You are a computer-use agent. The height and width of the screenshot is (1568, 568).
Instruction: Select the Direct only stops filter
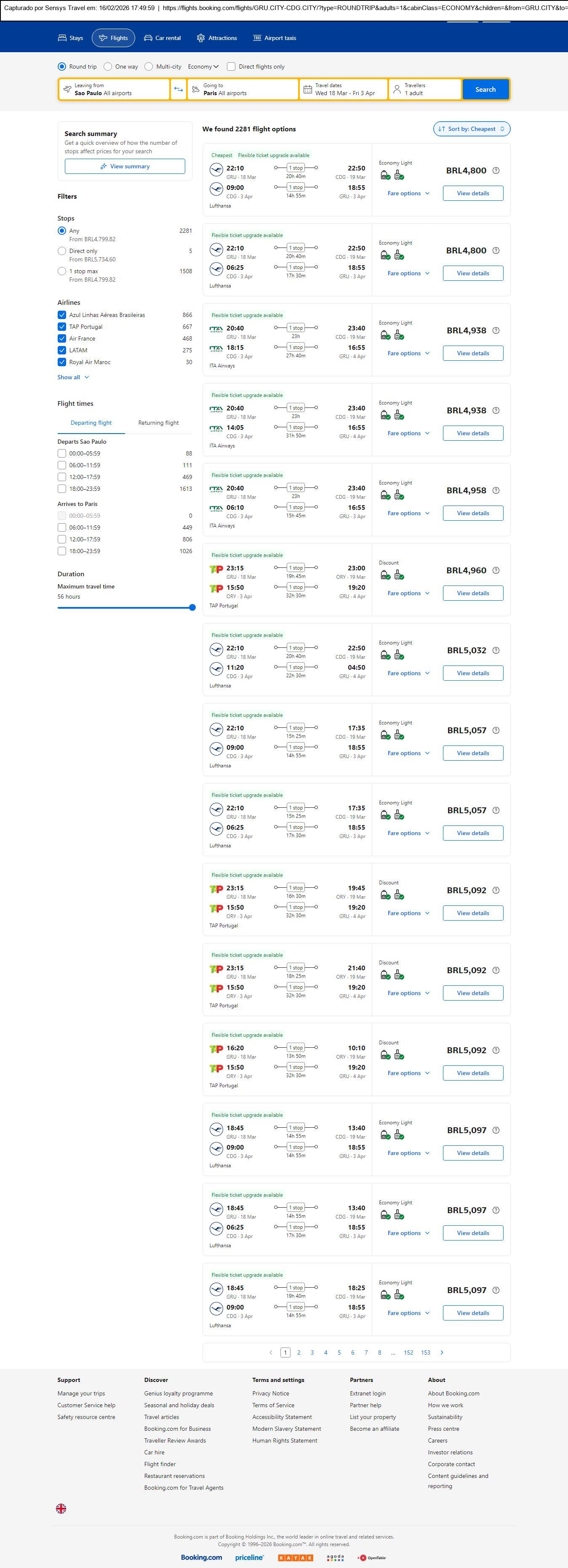(62, 251)
